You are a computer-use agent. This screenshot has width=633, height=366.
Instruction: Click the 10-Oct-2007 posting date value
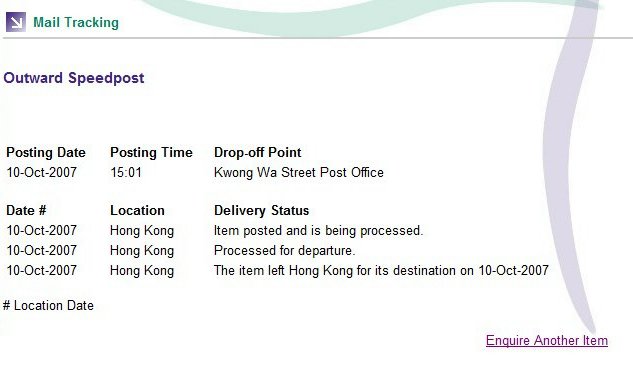pos(42,173)
